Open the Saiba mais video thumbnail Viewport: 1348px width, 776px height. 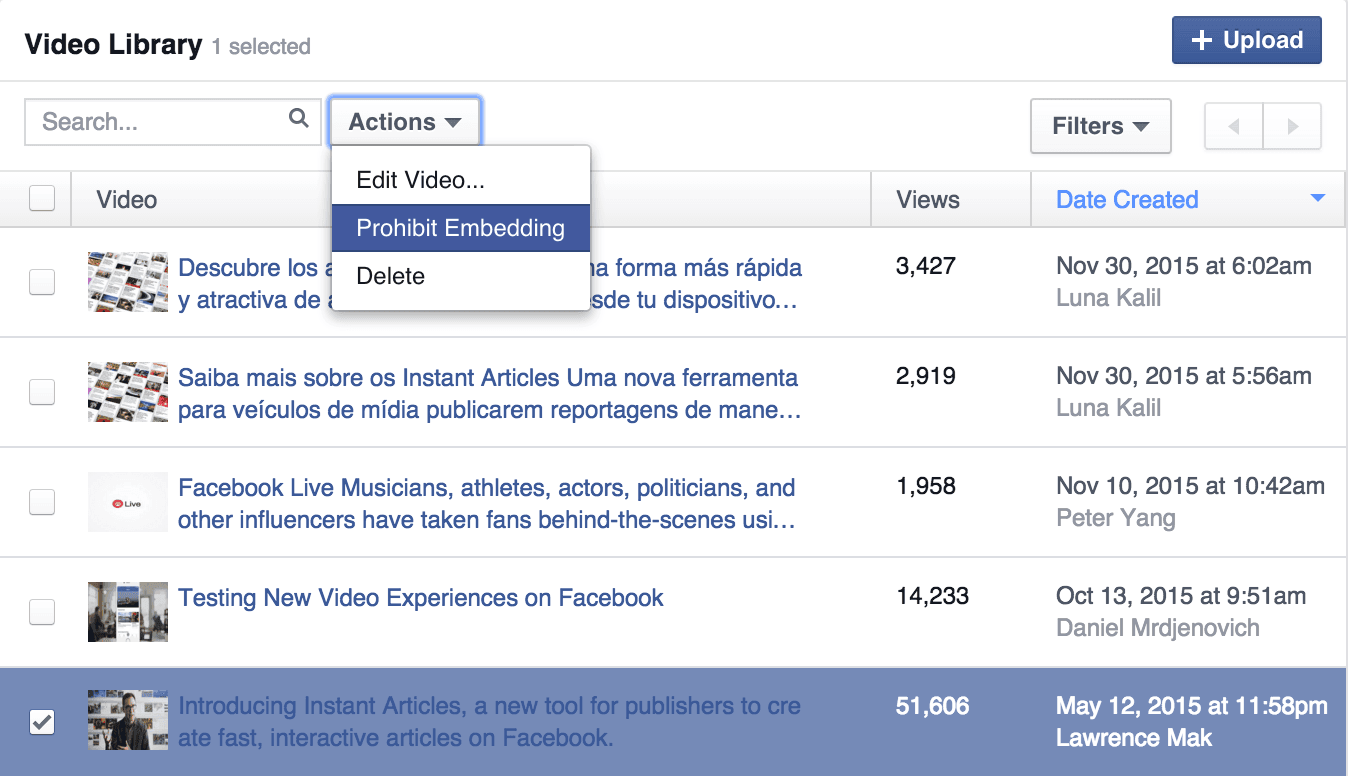pyautogui.click(x=128, y=392)
